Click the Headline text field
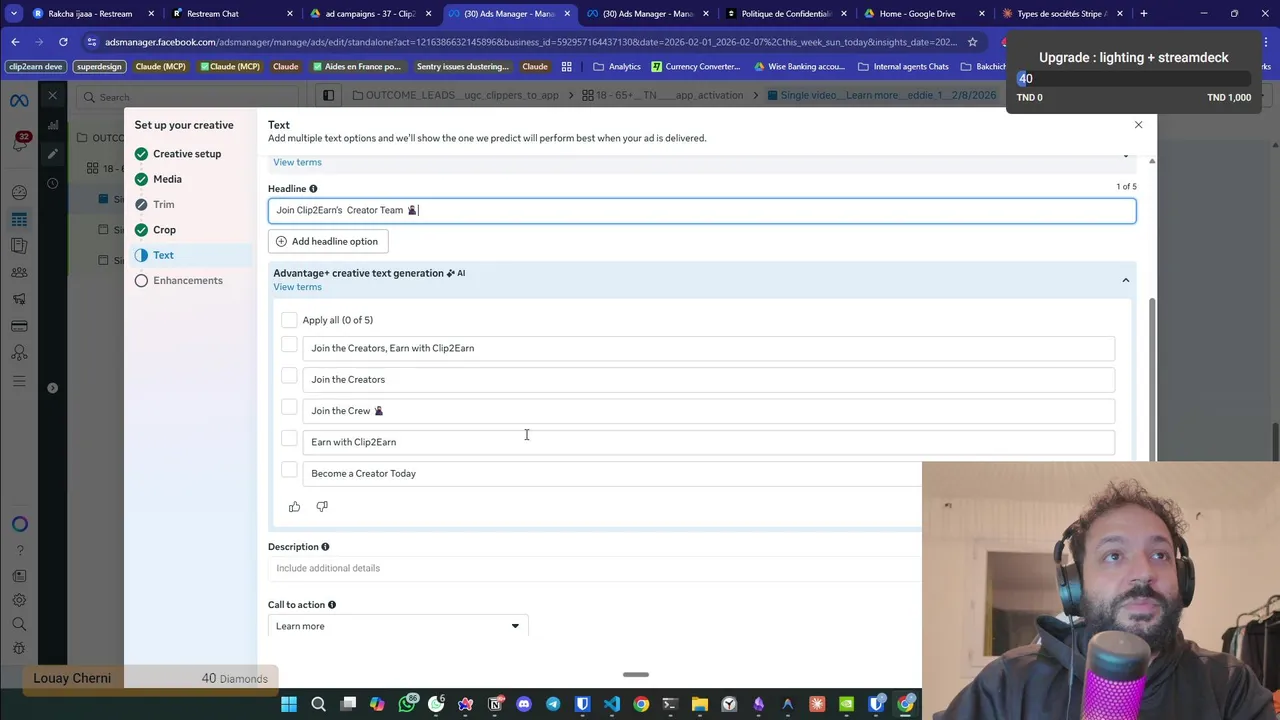Screen dimensions: 1280x720 click(702, 210)
